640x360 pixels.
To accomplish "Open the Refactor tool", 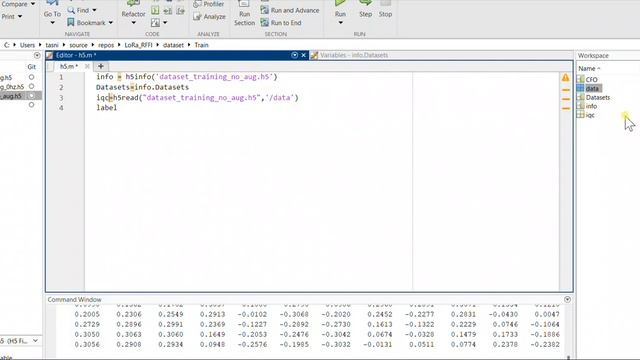I will [133, 13].
